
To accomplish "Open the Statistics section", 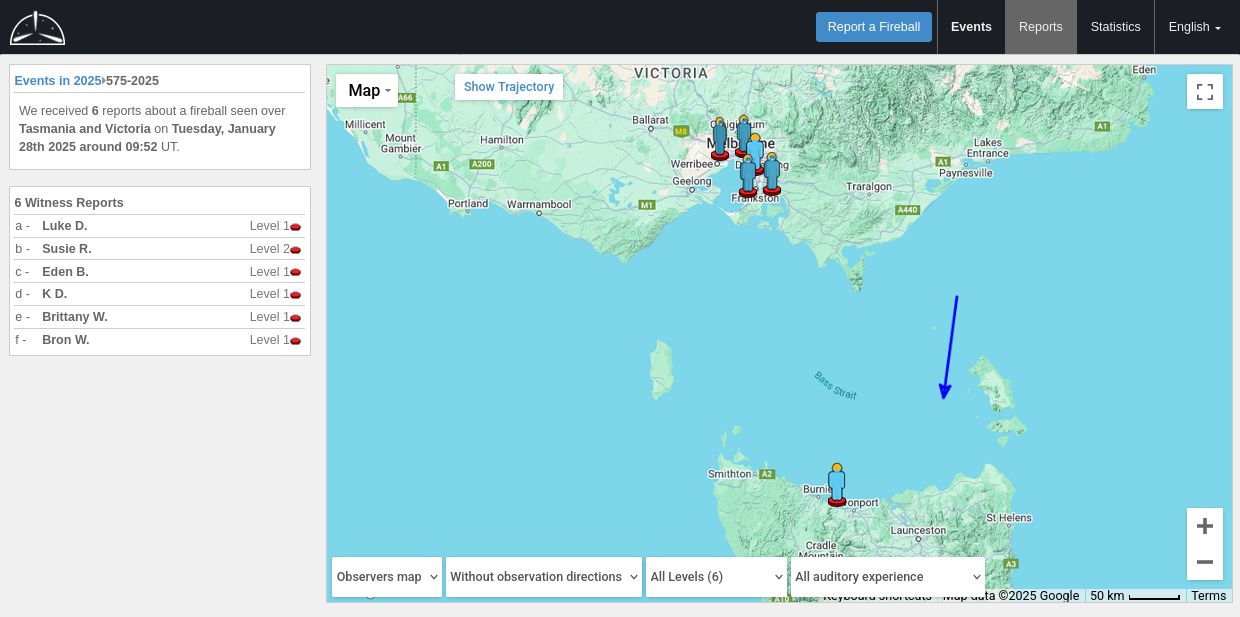I will pyautogui.click(x=1115, y=27).
